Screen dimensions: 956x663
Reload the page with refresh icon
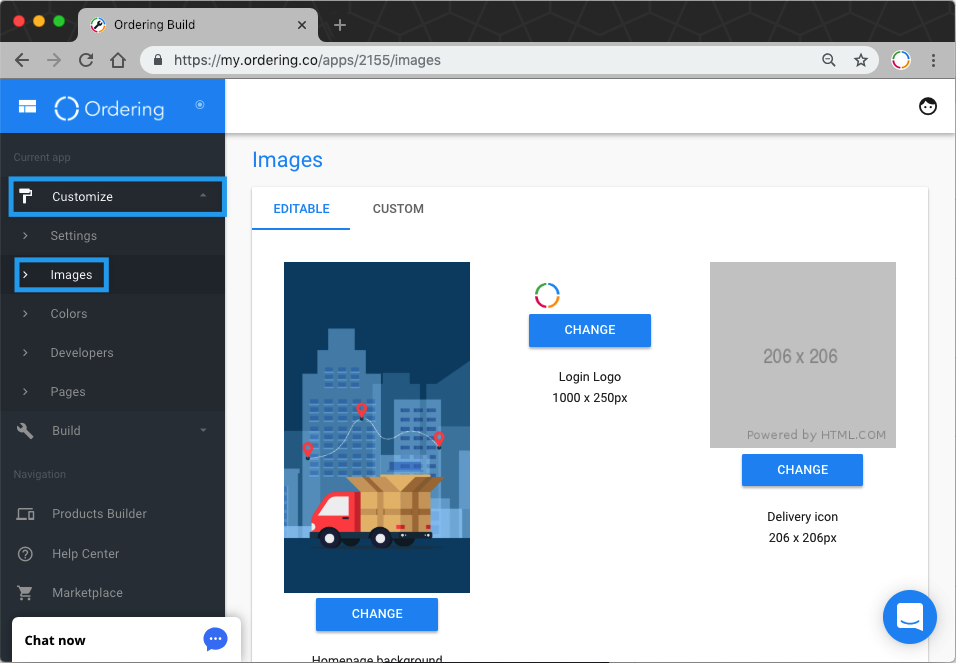pyautogui.click(x=86, y=60)
